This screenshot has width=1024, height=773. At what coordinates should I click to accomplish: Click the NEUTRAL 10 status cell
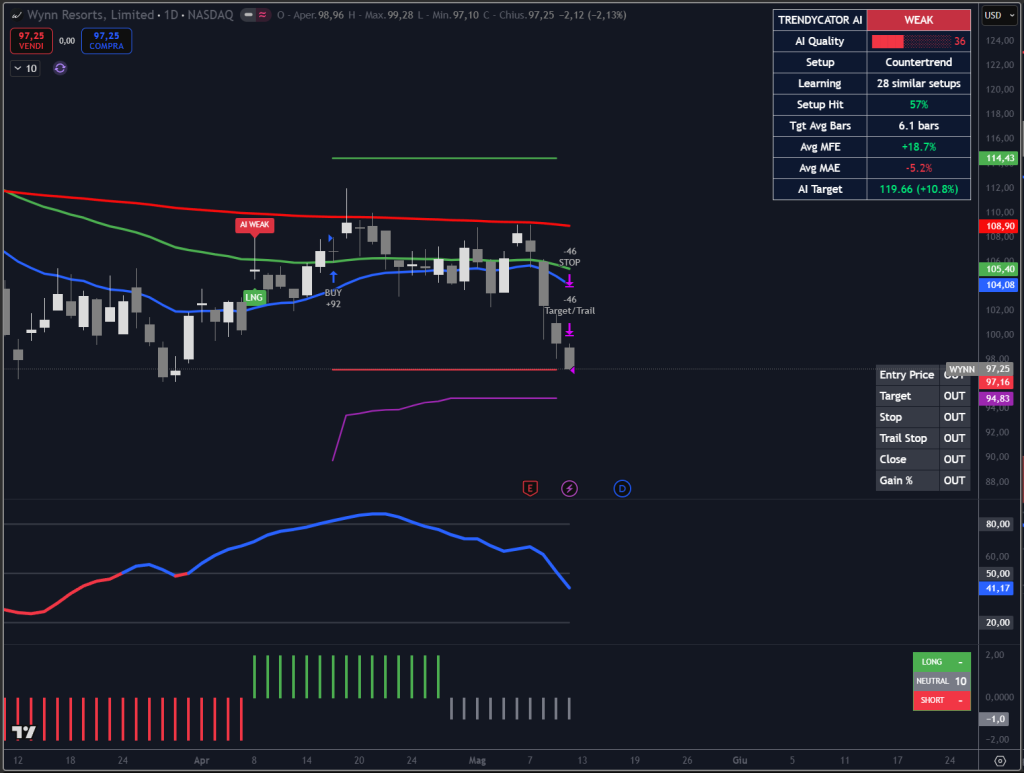pos(942,681)
